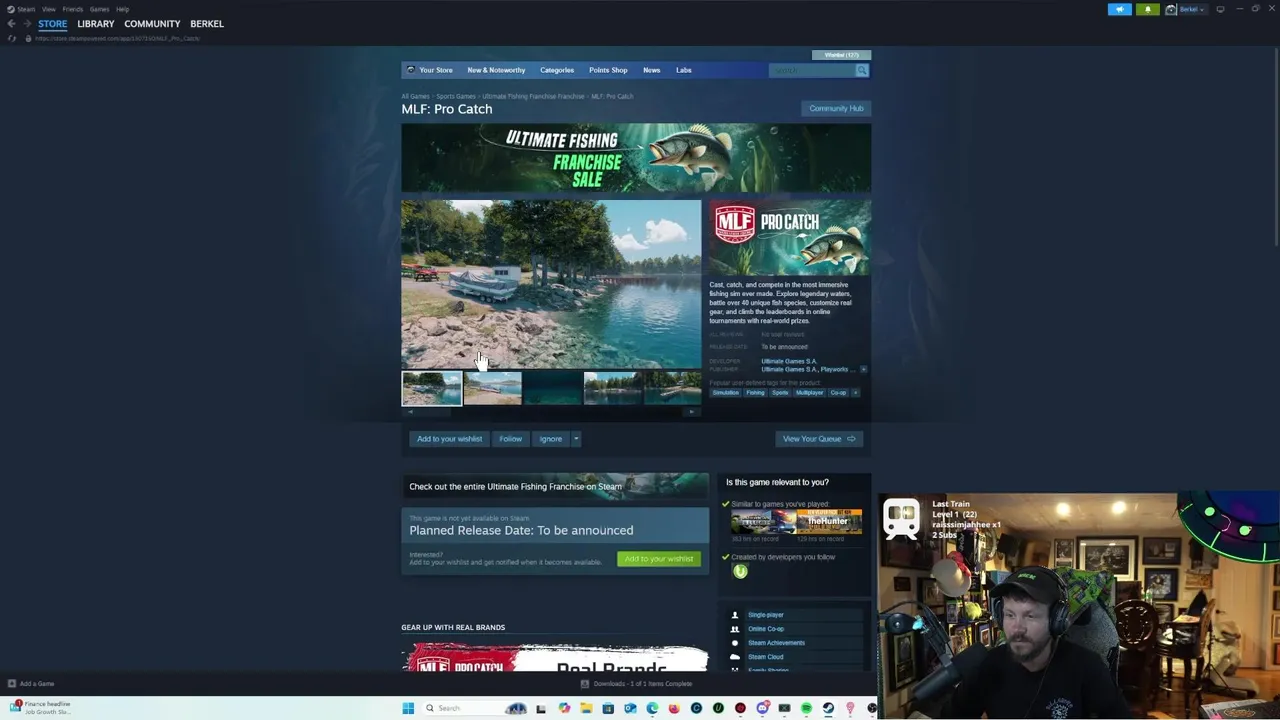
Task: Open the Friends menu
Action: pyautogui.click(x=72, y=9)
